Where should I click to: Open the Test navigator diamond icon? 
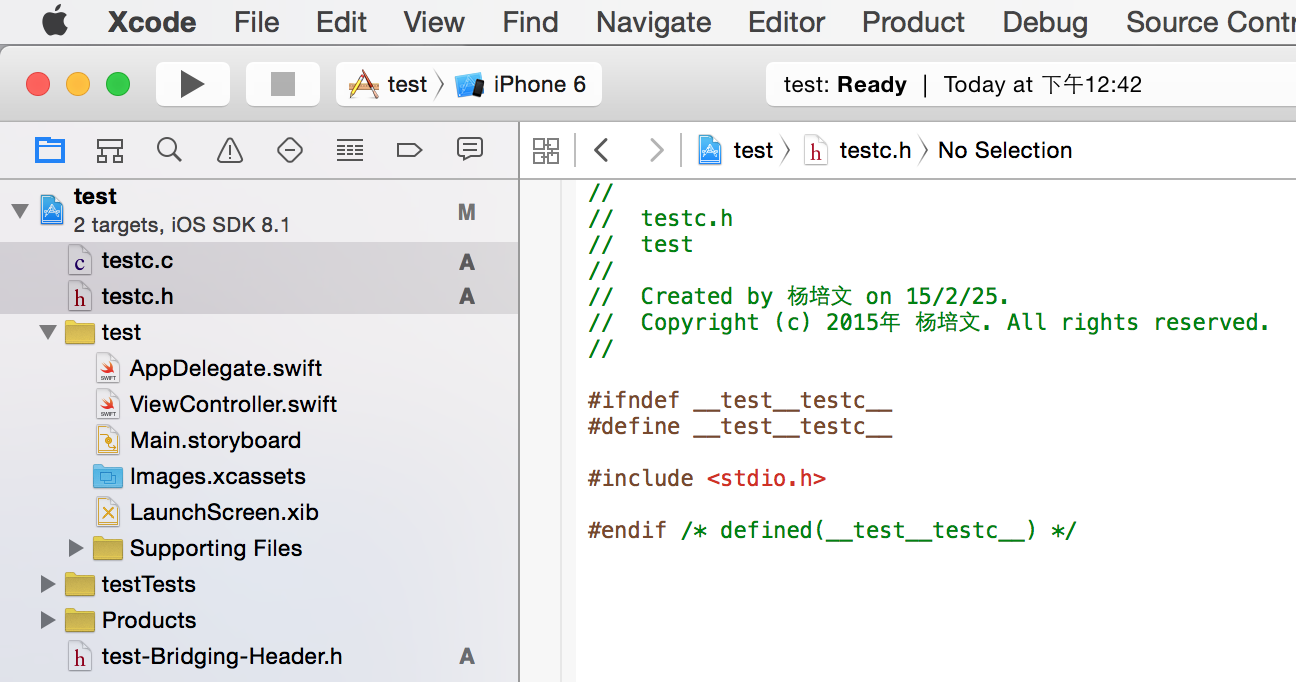(289, 149)
